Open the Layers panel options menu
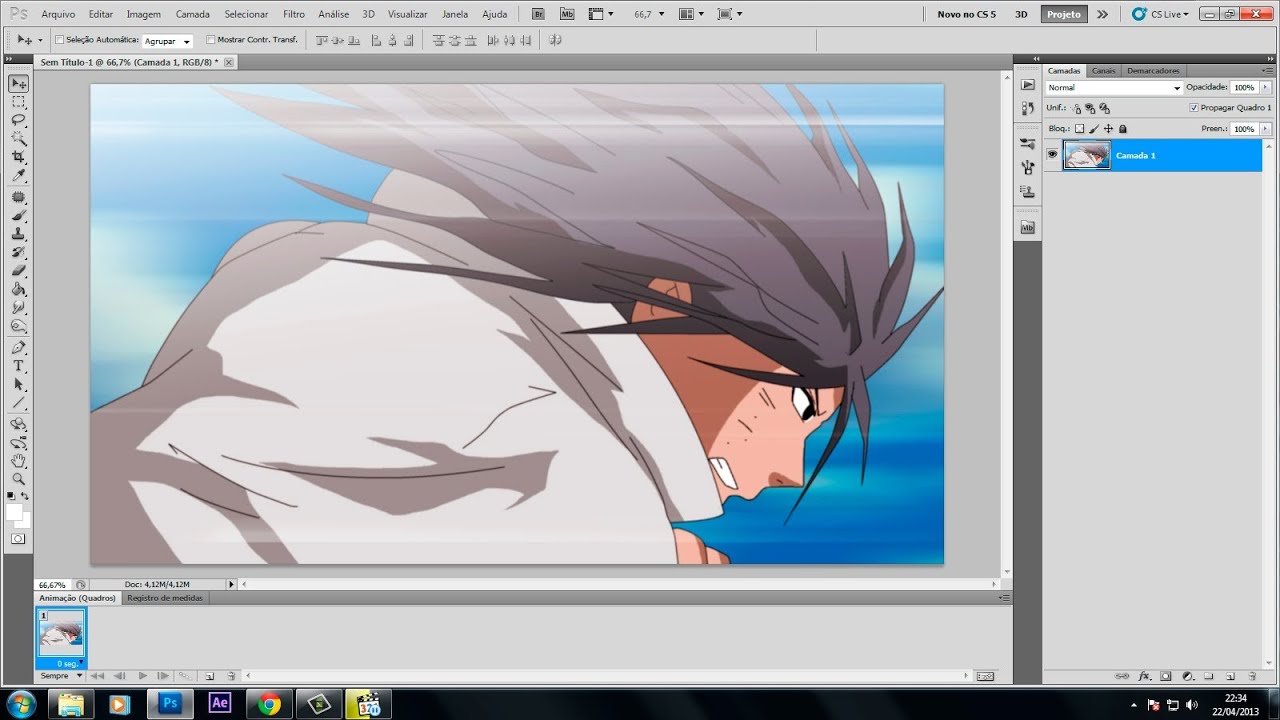The width and height of the screenshot is (1280, 720). 1268,71
